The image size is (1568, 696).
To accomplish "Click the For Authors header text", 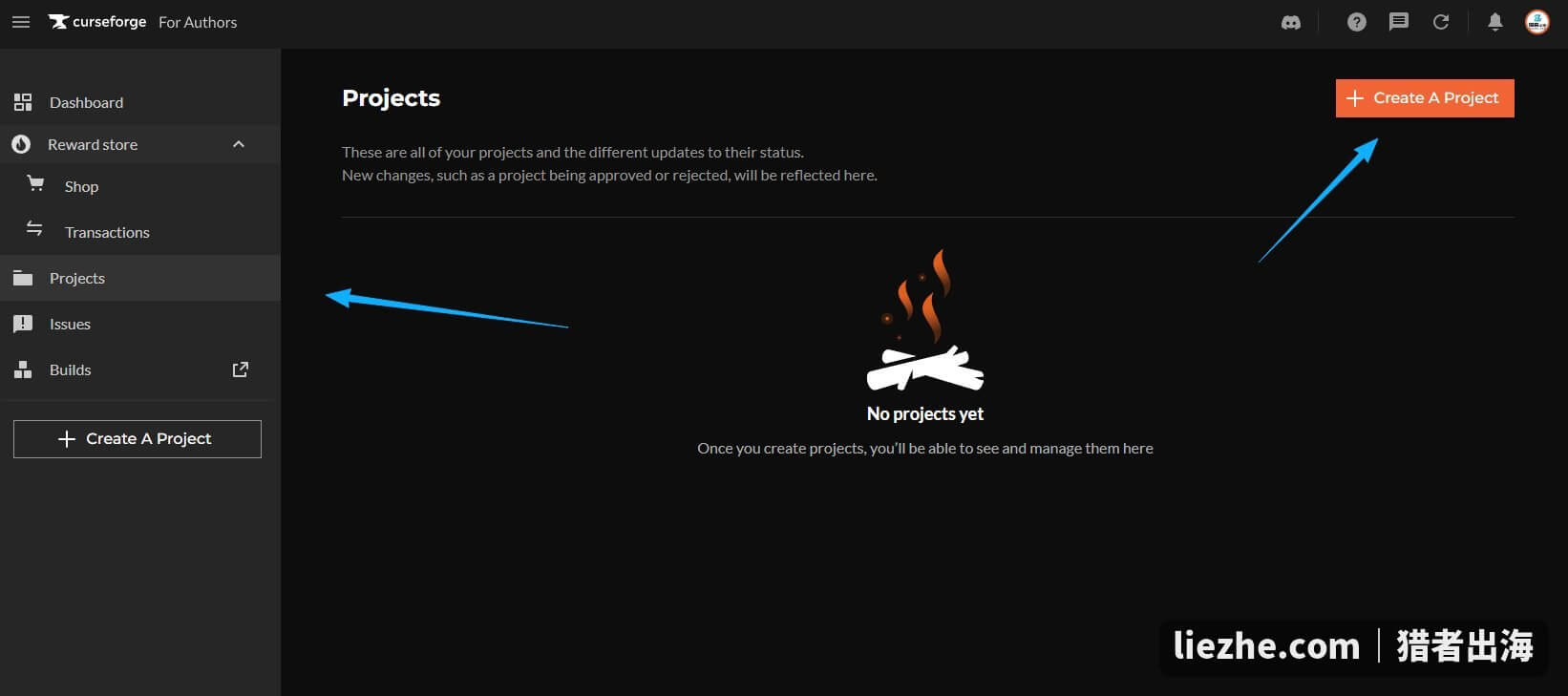I will click(198, 22).
